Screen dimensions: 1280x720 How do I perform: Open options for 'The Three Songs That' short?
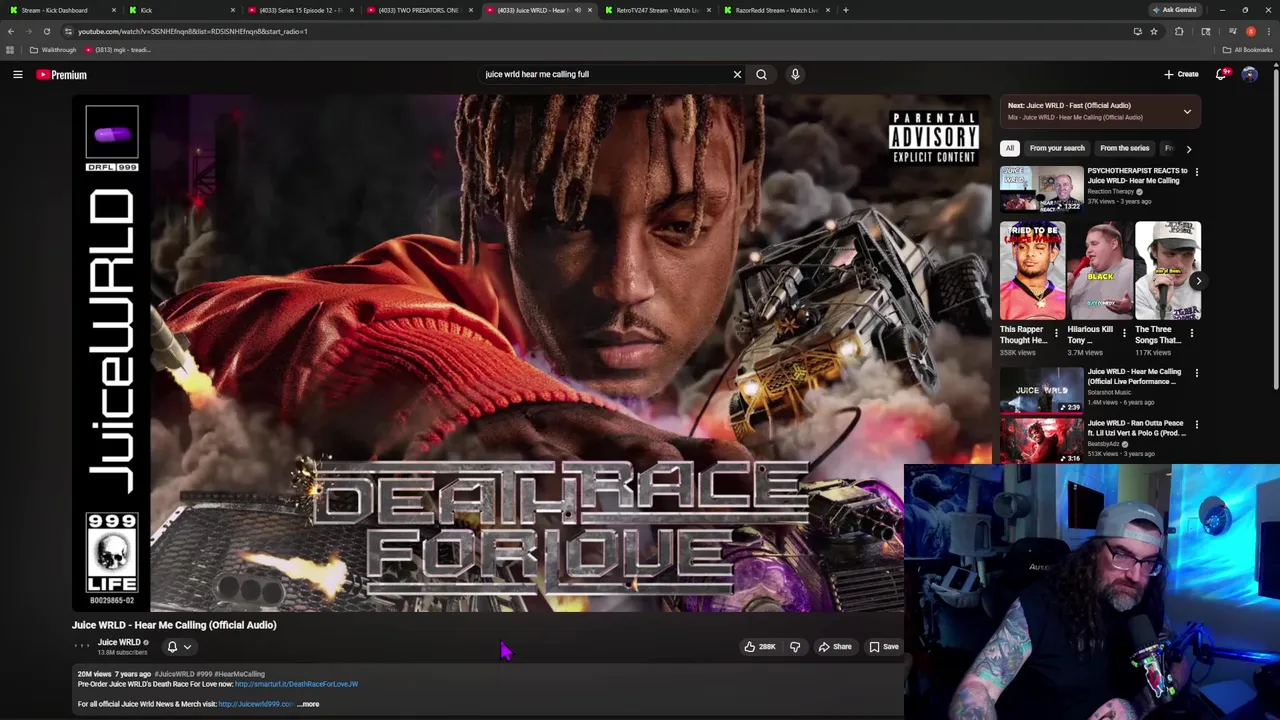point(1191,333)
